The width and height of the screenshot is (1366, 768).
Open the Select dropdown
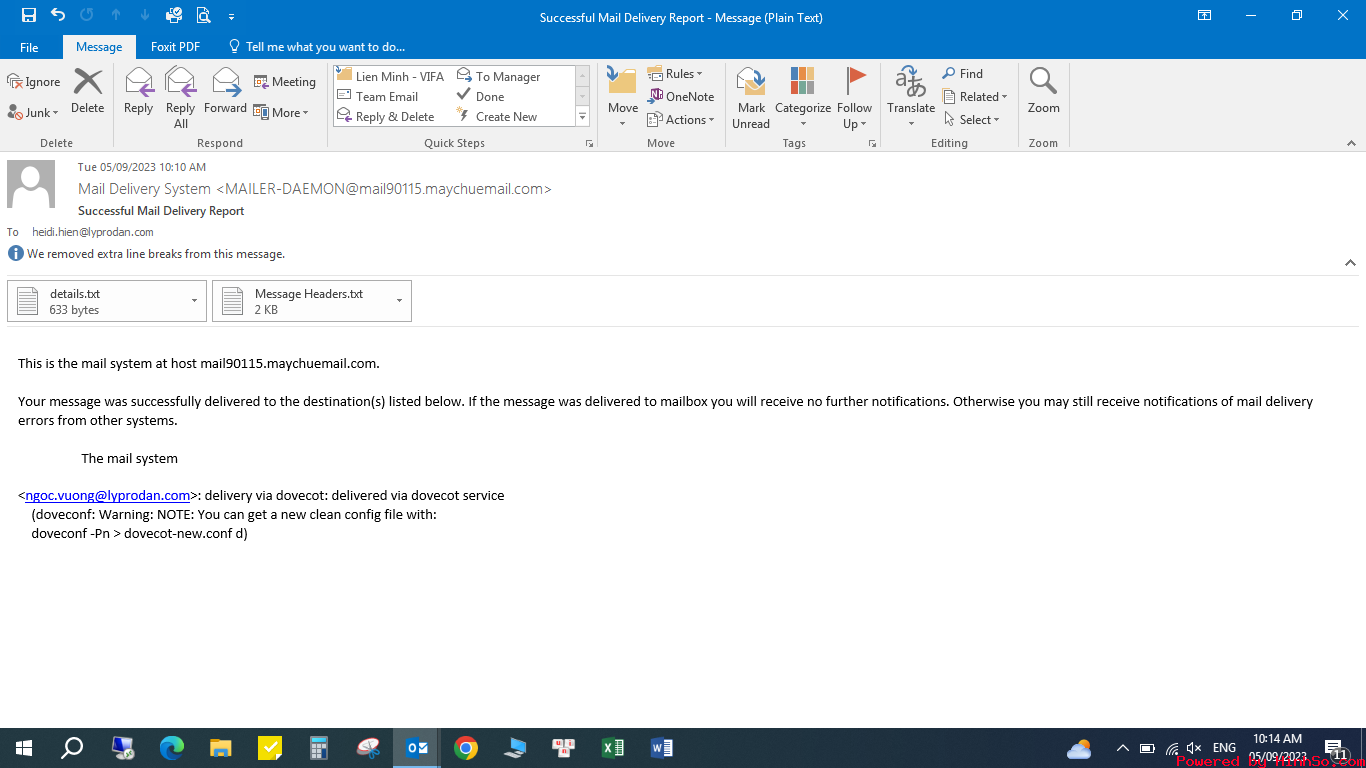pyautogui.click(x=971, y=120)
